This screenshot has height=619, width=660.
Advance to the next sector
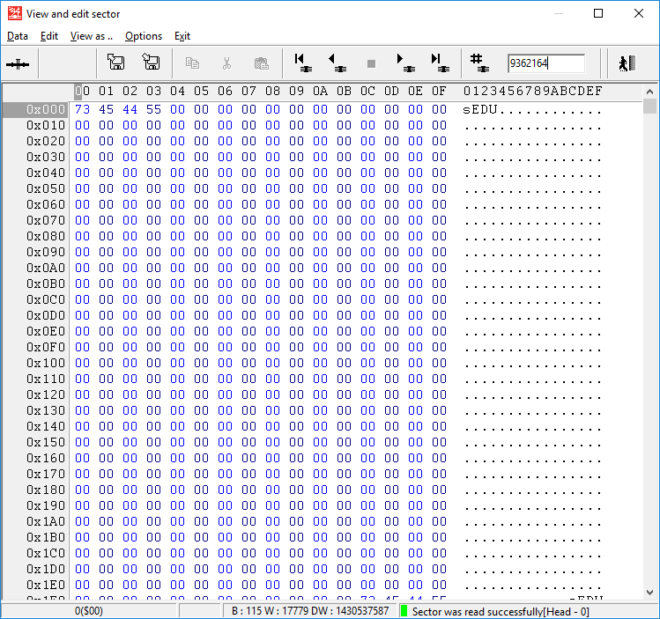tap(404, 63)
